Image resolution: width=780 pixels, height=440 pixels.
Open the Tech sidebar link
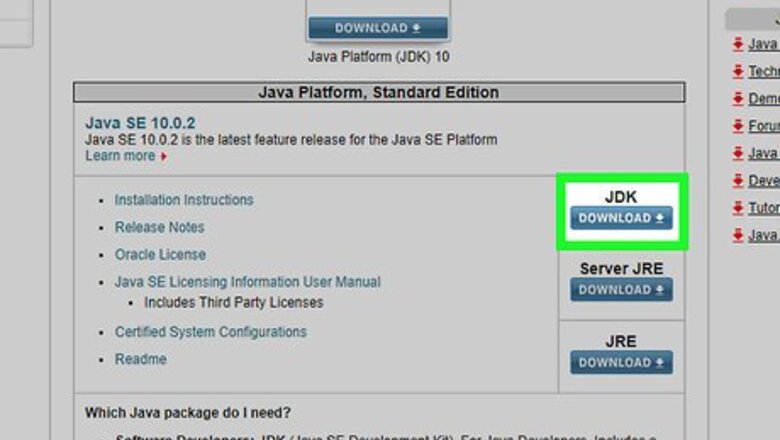point(764,72)
